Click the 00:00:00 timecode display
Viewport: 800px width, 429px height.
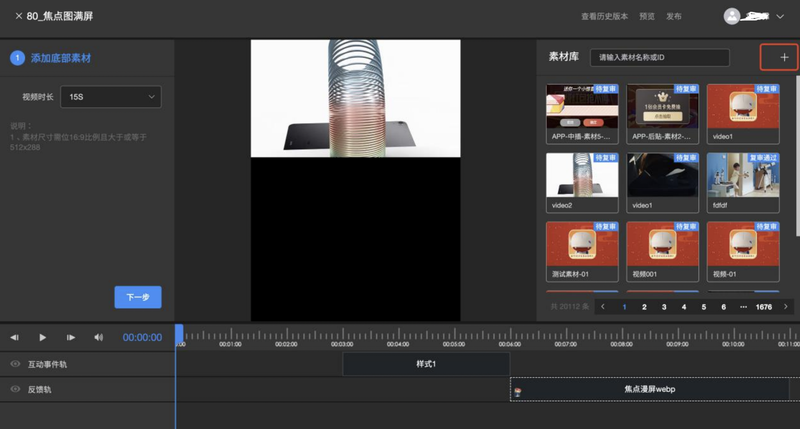pyautogui.click(x=142, y=337)
